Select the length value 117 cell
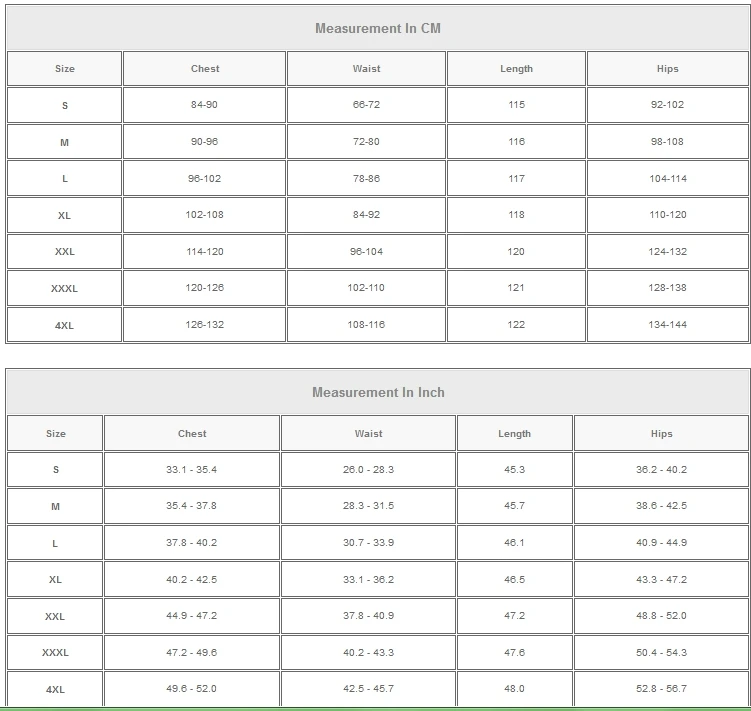 tap(516, 178)
